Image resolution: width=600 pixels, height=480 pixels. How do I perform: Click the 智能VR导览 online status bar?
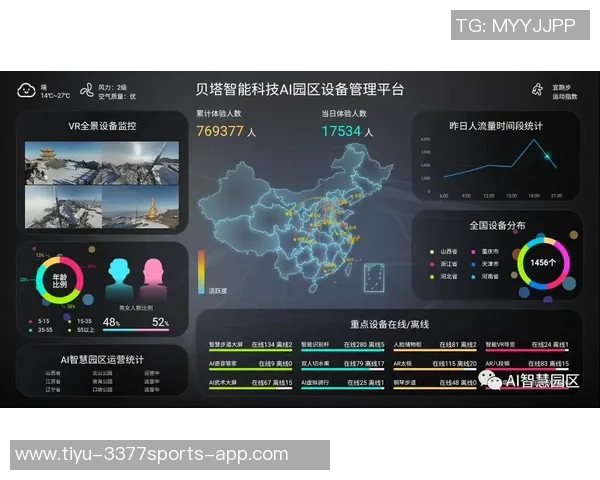point(527,350)
